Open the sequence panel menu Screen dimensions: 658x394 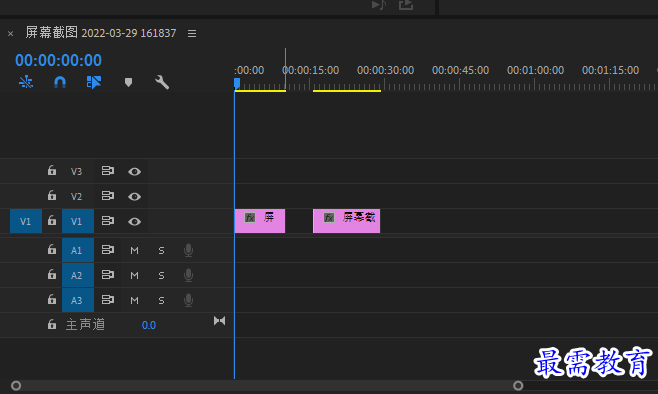[192, 33]
